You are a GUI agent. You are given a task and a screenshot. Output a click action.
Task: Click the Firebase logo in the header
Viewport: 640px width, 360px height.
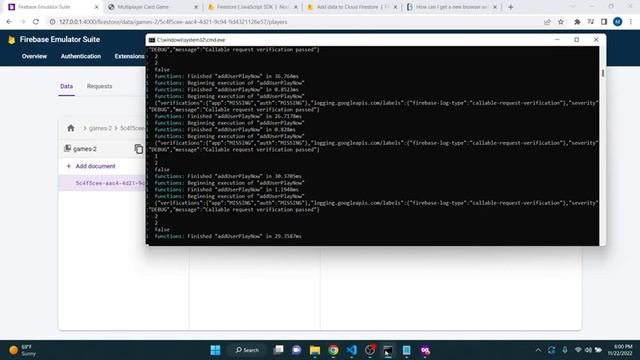(x=12, y=40)
